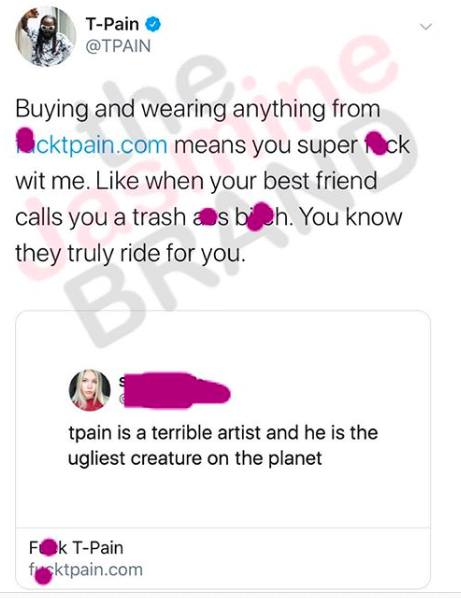The width and height of the screenshot is (461, 598).
Task: Click the T-Pain display name
Action: click(112, 24)
